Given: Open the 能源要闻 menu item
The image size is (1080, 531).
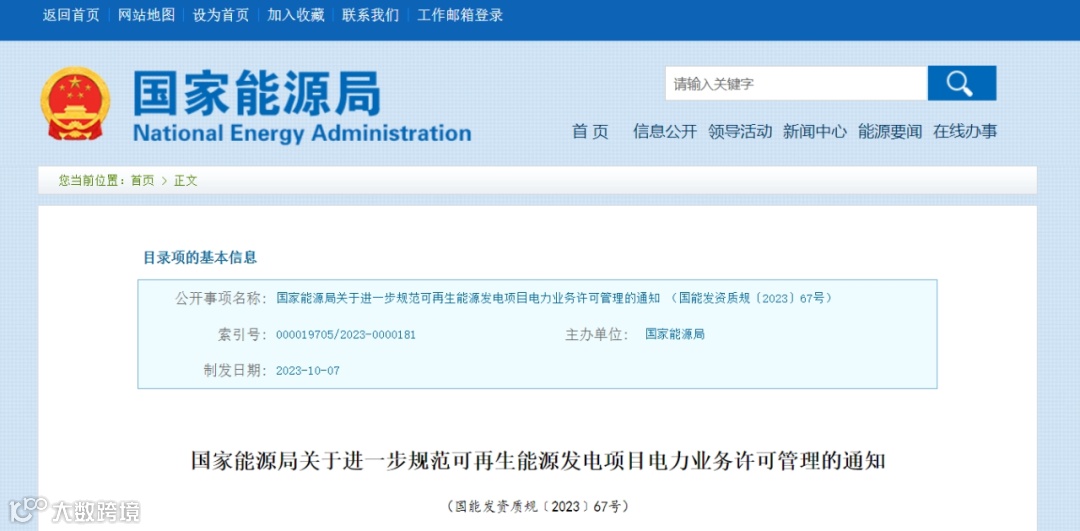Looking at the screenshot, I should point(890,132).
